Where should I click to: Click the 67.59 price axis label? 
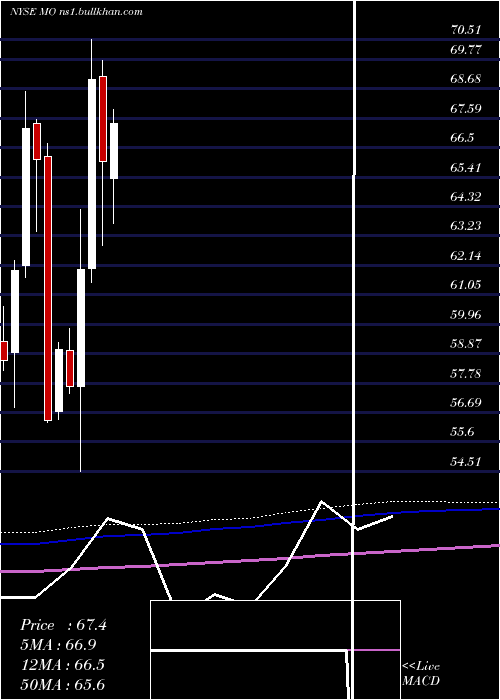tap(466, 108)
